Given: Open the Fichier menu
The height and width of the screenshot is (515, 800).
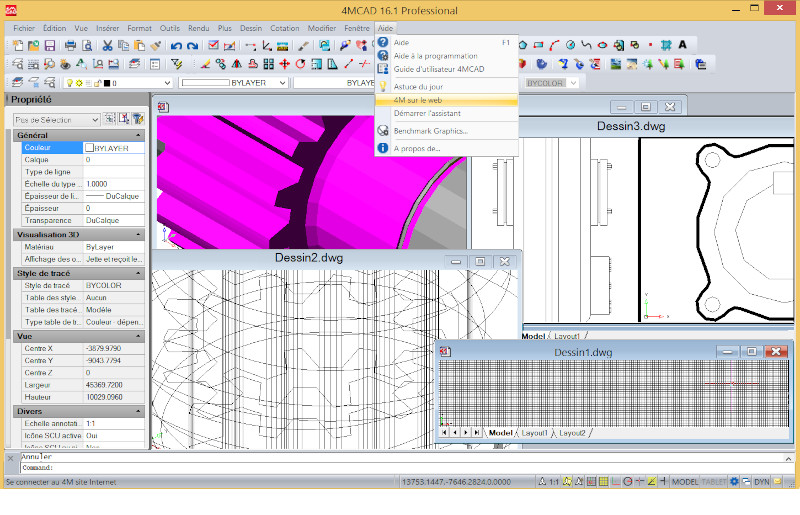Looking at the screenshot, I should 24,28.
